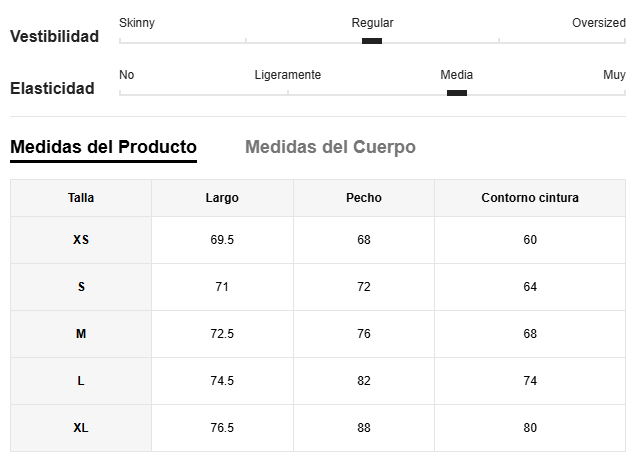Click the Skinny label on fit scale
Screen dimensions: 635x454
tap(137, 23)
